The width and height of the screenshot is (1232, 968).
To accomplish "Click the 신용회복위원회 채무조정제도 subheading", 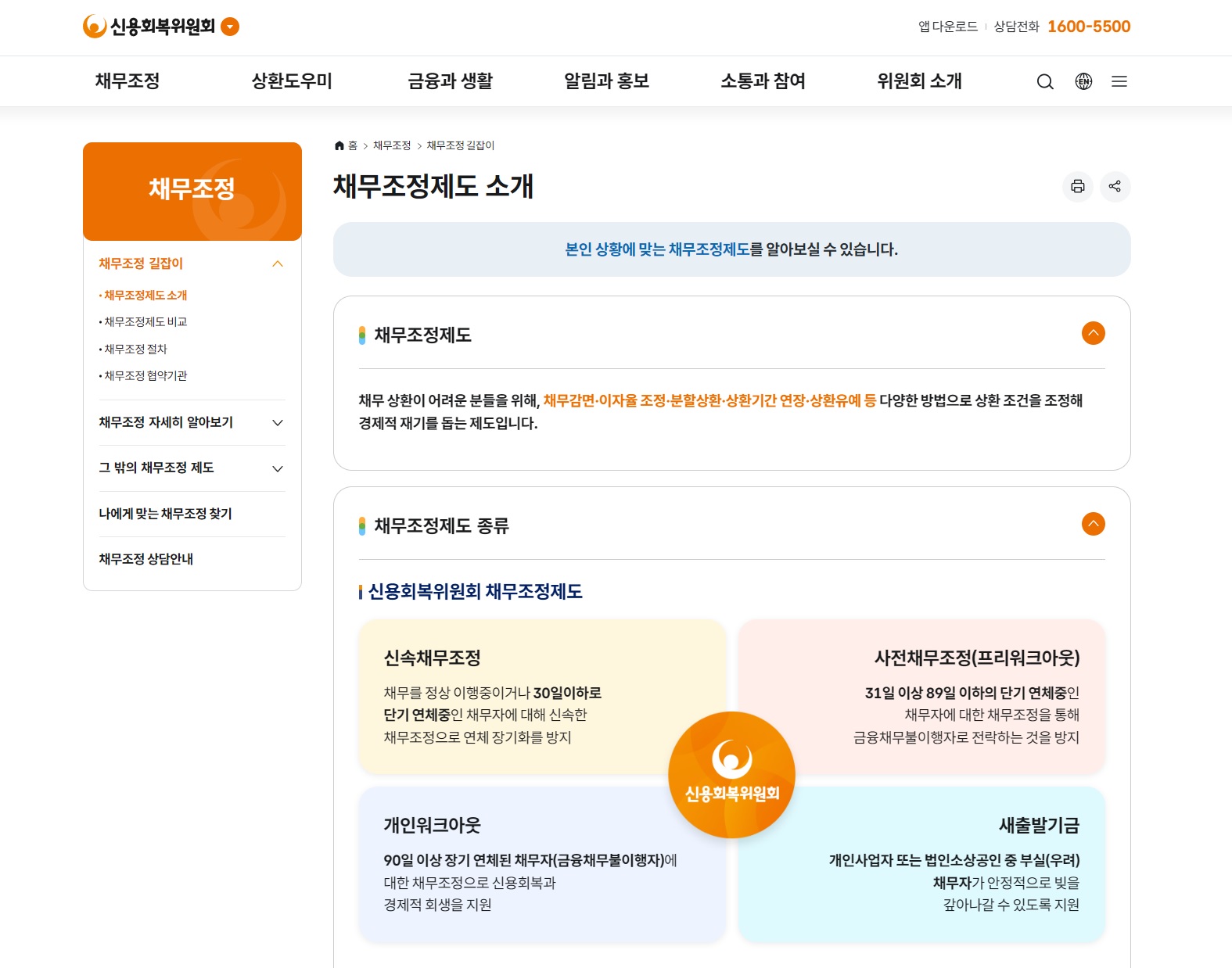I will pyautogui.click(x=476, y=592).
